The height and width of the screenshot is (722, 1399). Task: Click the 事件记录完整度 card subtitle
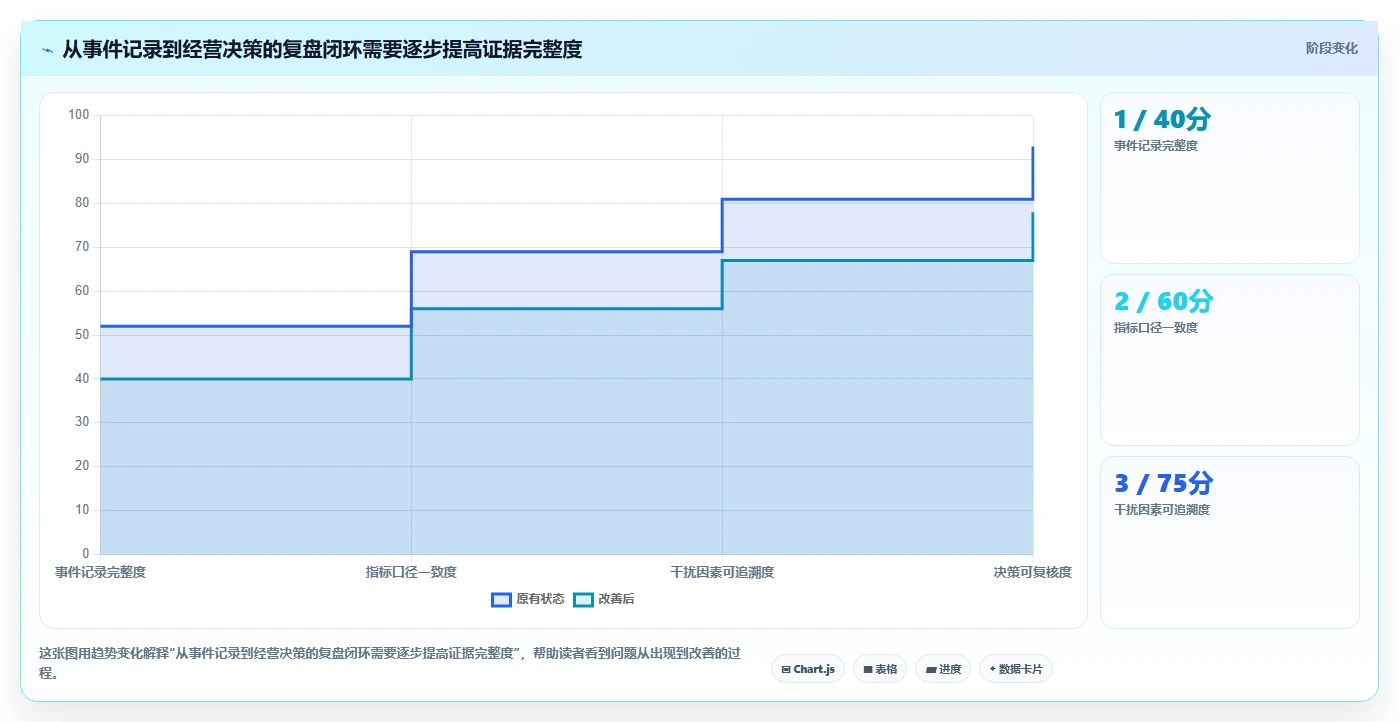(x=1156, y=146)
